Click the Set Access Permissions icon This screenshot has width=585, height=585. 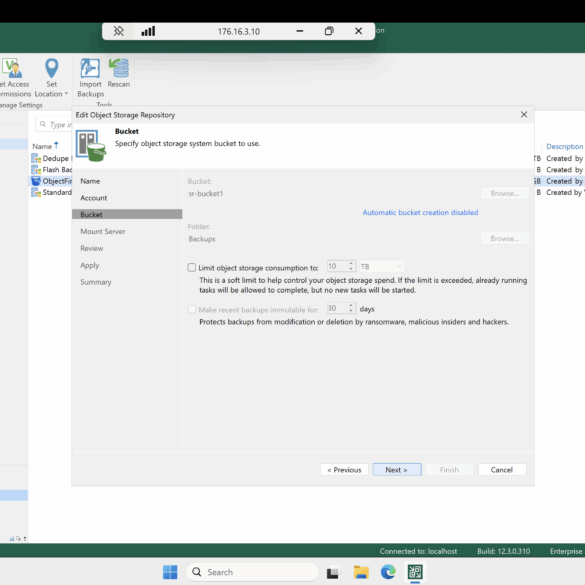(x=13, y=68)
